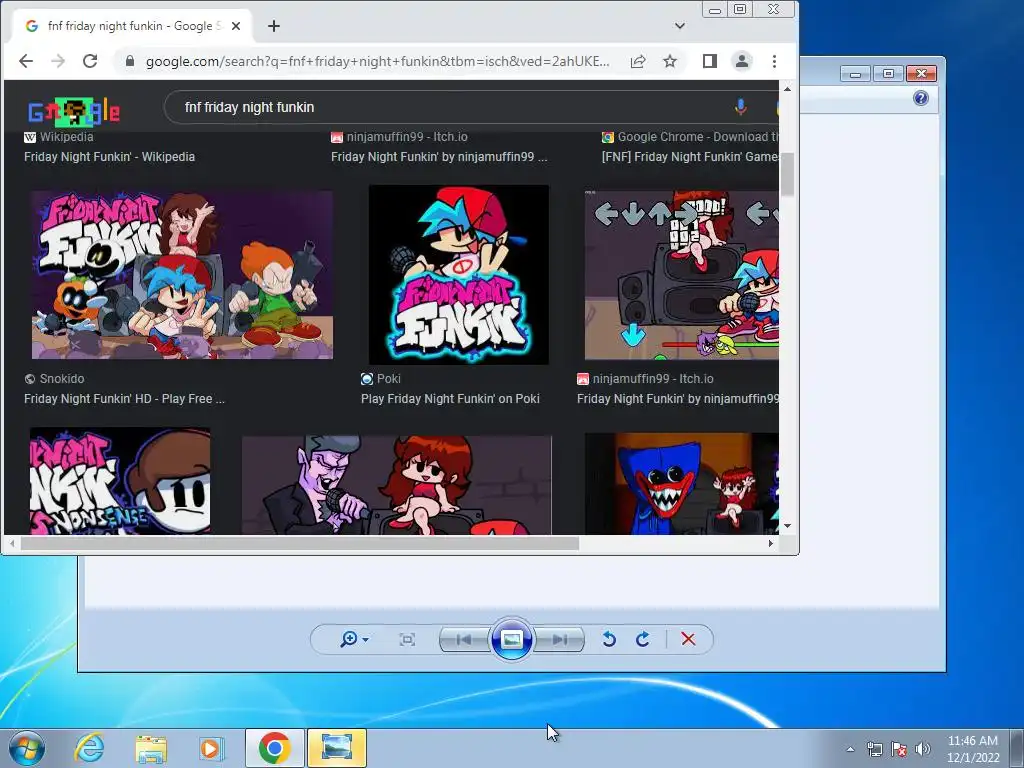1024x768 pixels.
Task: Switch to Chrome on the taskbar
Action: [x=274, y=748]
